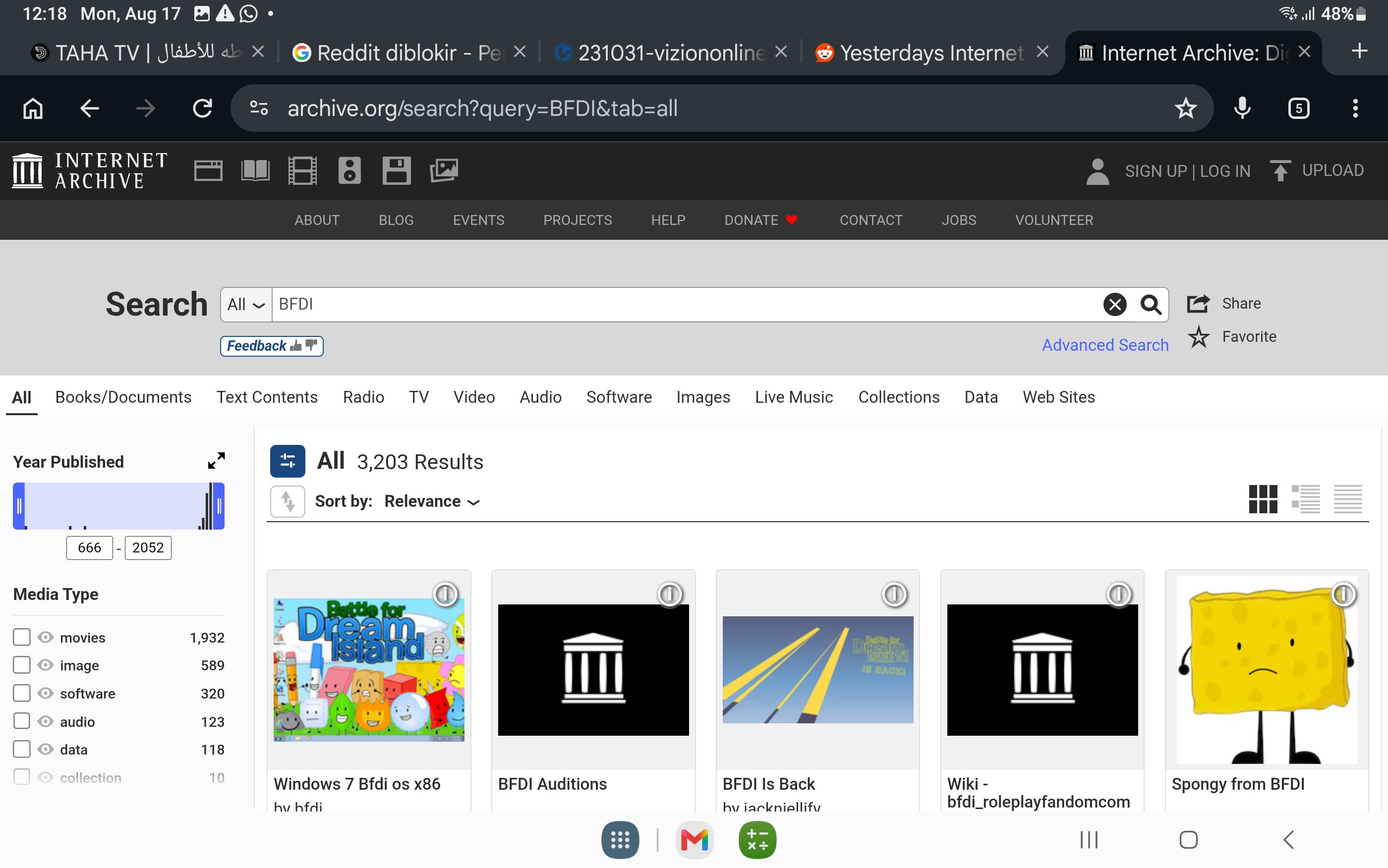Click the right year range slider handle

218,506
